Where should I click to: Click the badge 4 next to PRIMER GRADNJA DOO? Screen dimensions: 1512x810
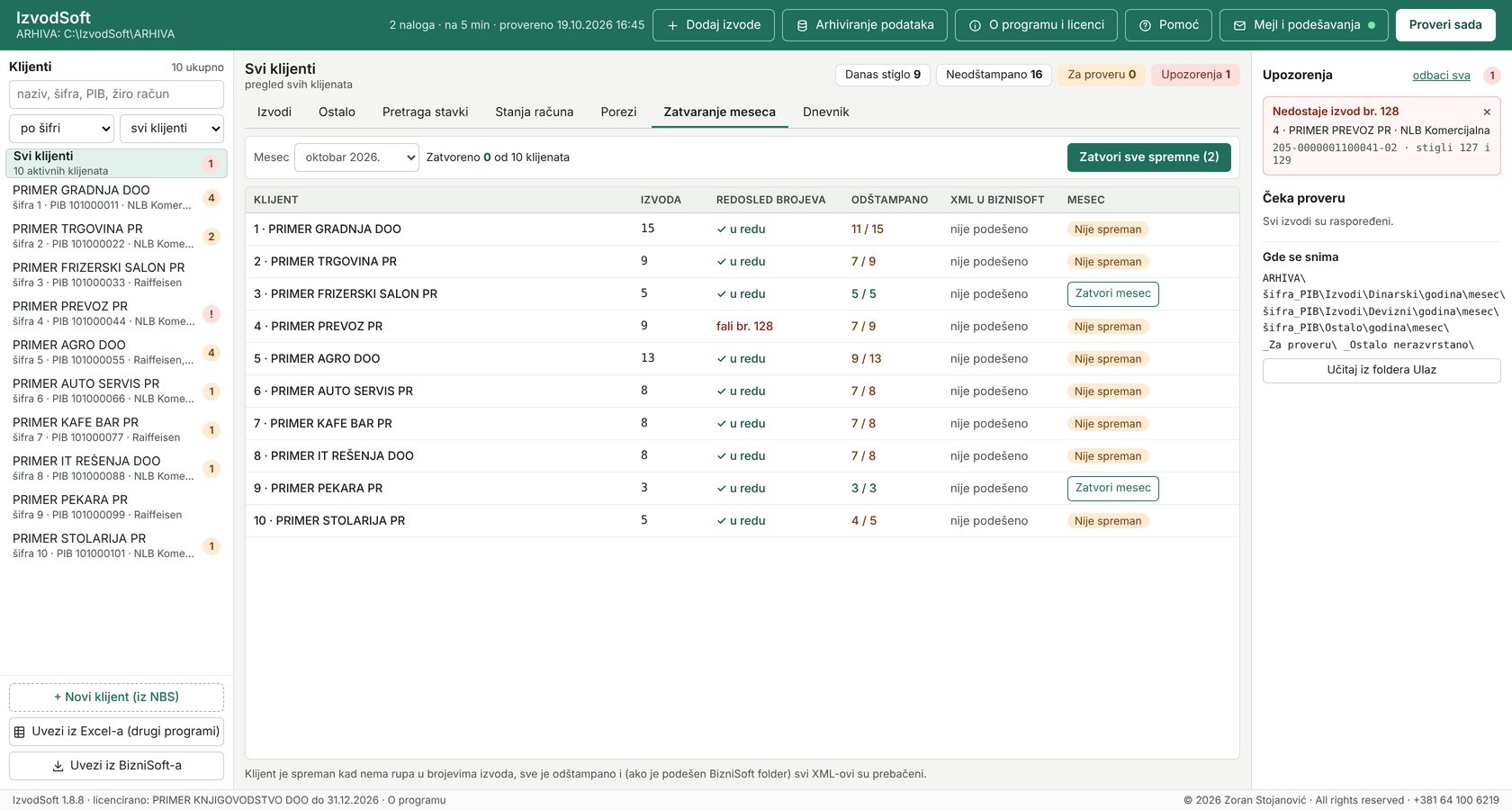(x=211, y=198)
